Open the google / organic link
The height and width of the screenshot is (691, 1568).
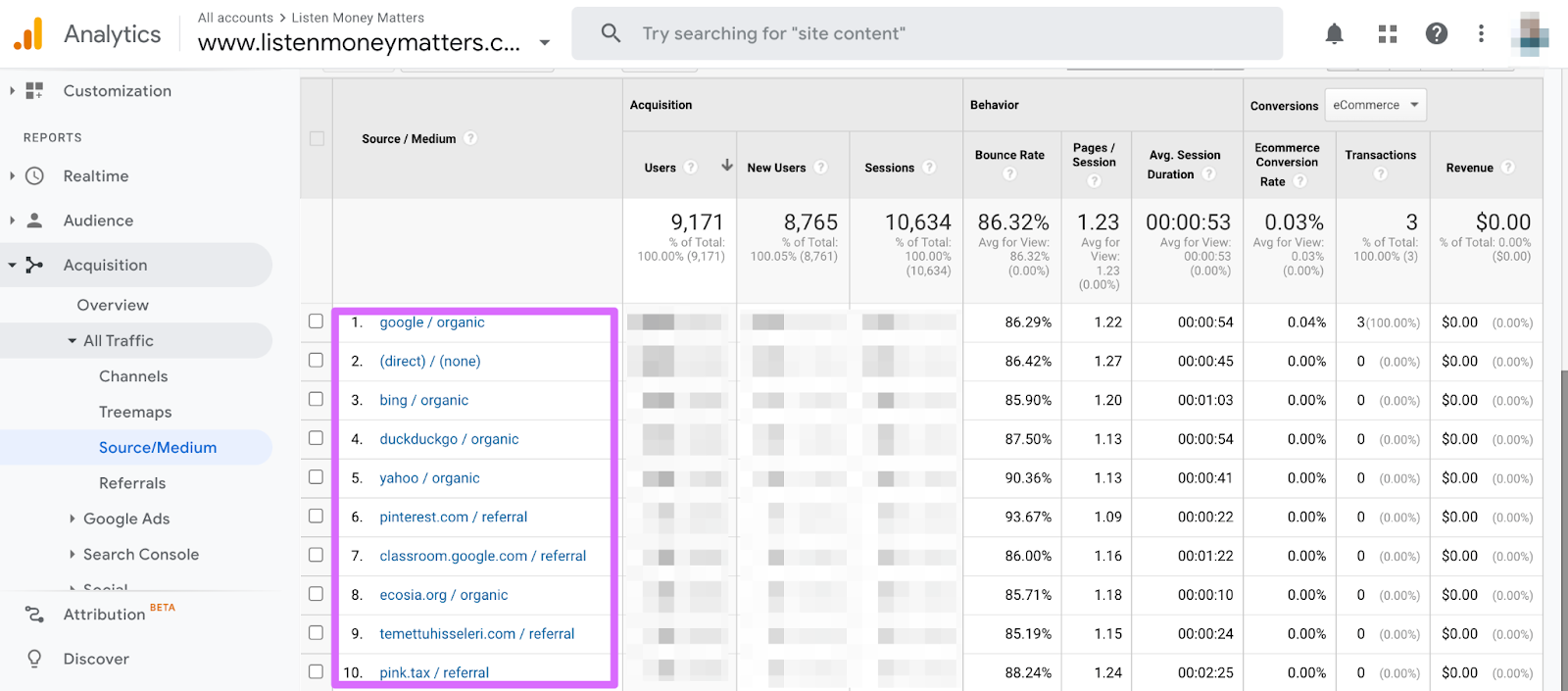point(432,322)
